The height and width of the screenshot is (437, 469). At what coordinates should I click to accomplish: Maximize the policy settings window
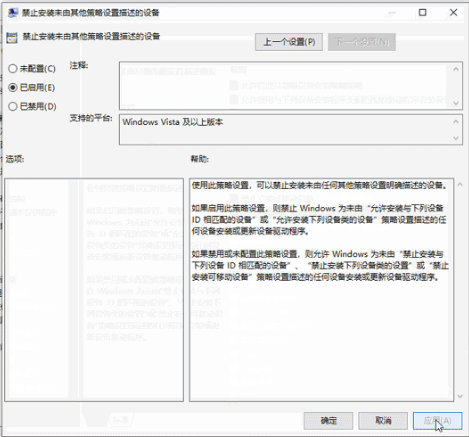422,13
